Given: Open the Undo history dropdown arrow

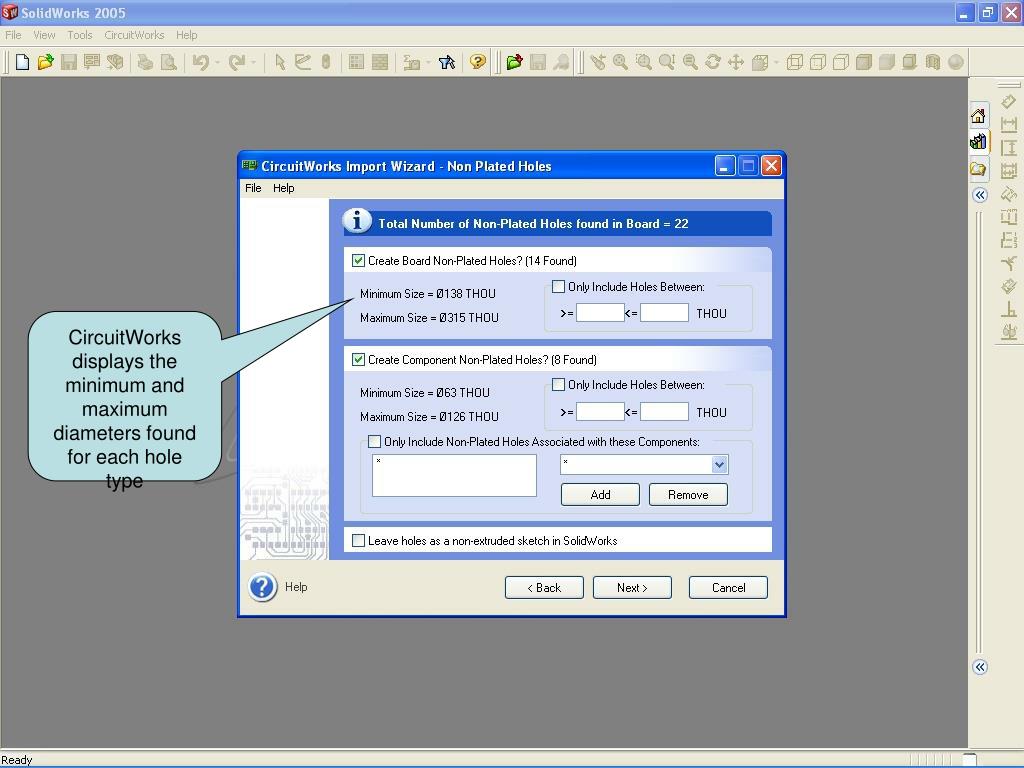Looking at the screenshot, I should 217,62.
